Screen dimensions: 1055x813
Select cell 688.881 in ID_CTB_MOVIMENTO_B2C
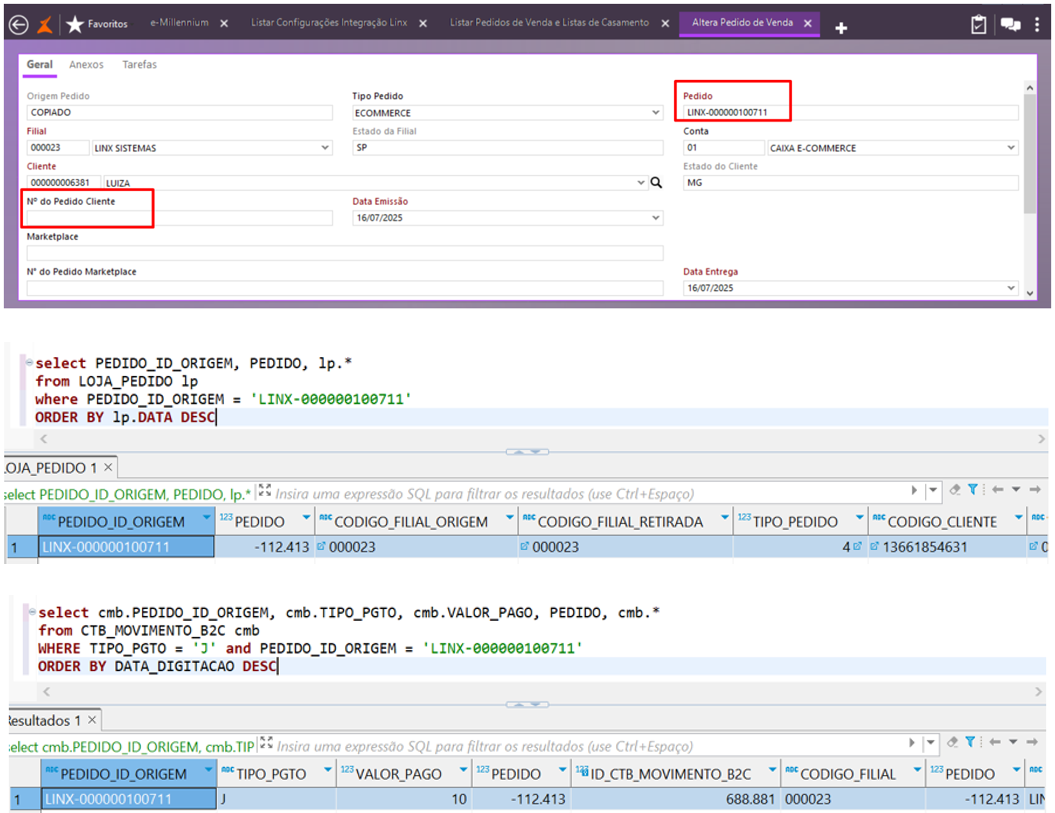[676, 799]
